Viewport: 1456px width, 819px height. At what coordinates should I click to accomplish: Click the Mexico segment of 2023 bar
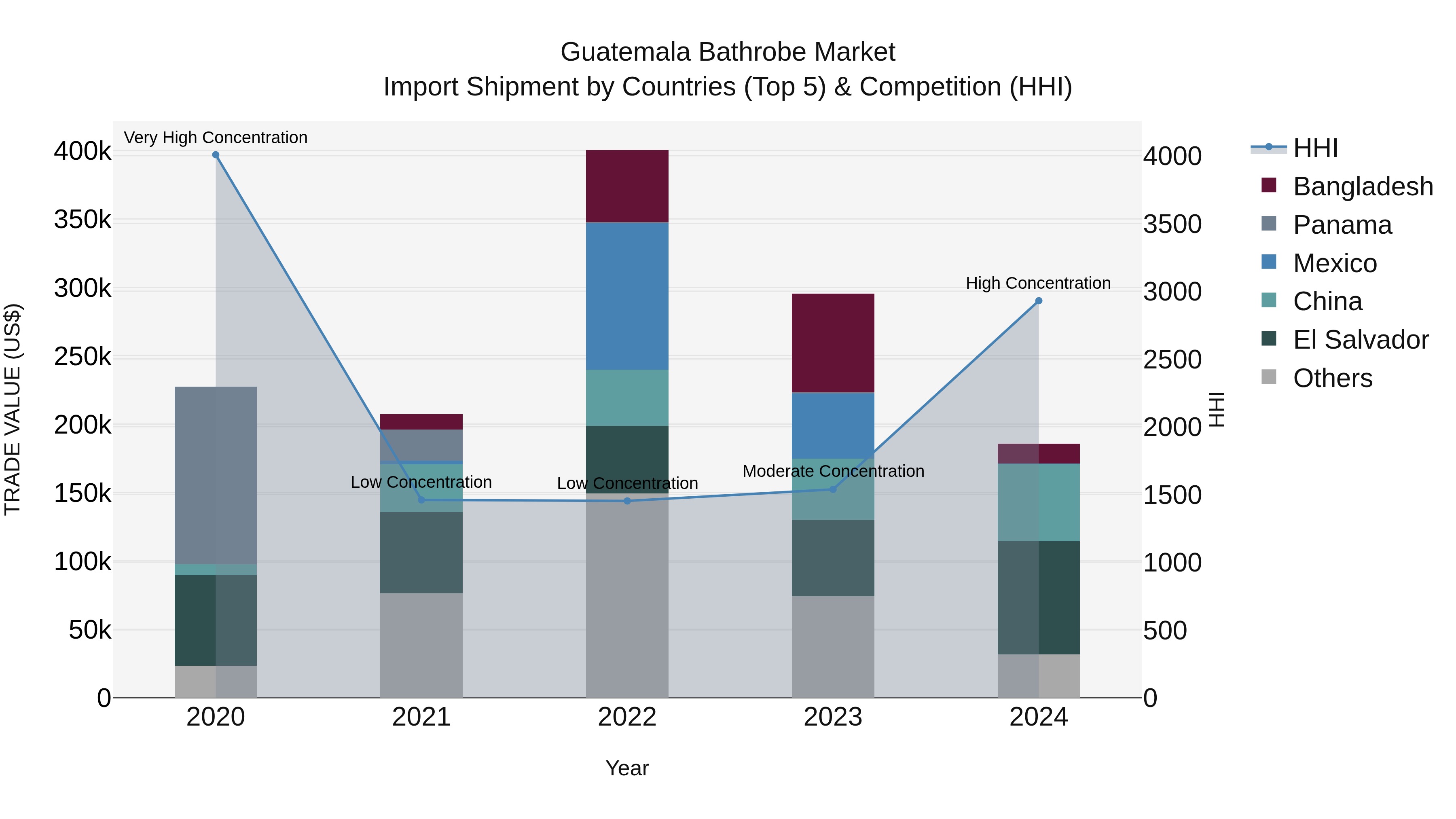pyautogui.click(x=833, y=425)
